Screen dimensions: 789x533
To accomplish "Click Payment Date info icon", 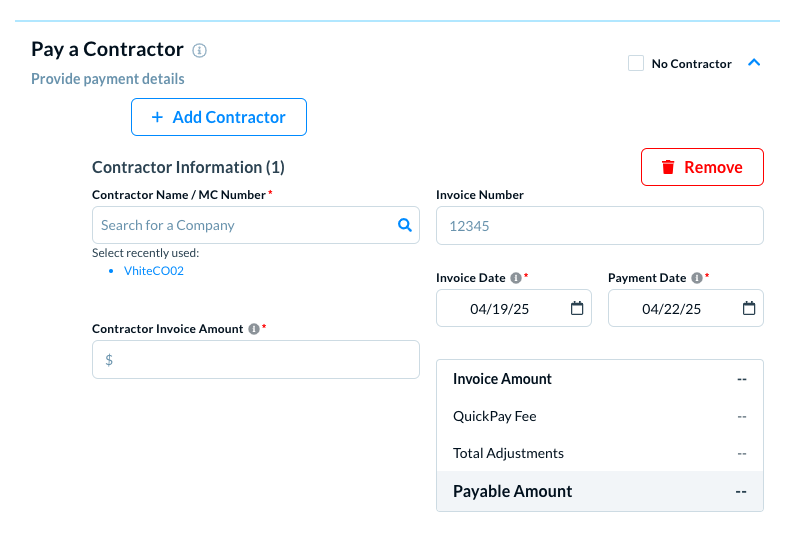I will pos(696,278).
